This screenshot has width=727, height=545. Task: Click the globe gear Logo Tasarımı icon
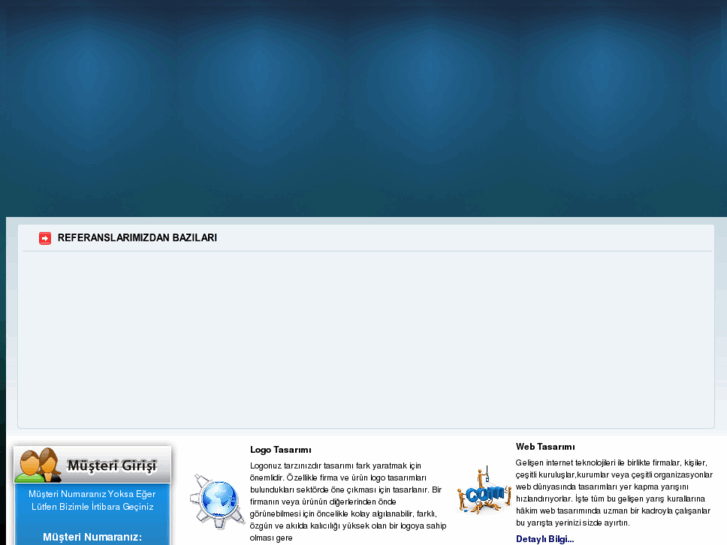pyautogui.click(x=217, y=501)
